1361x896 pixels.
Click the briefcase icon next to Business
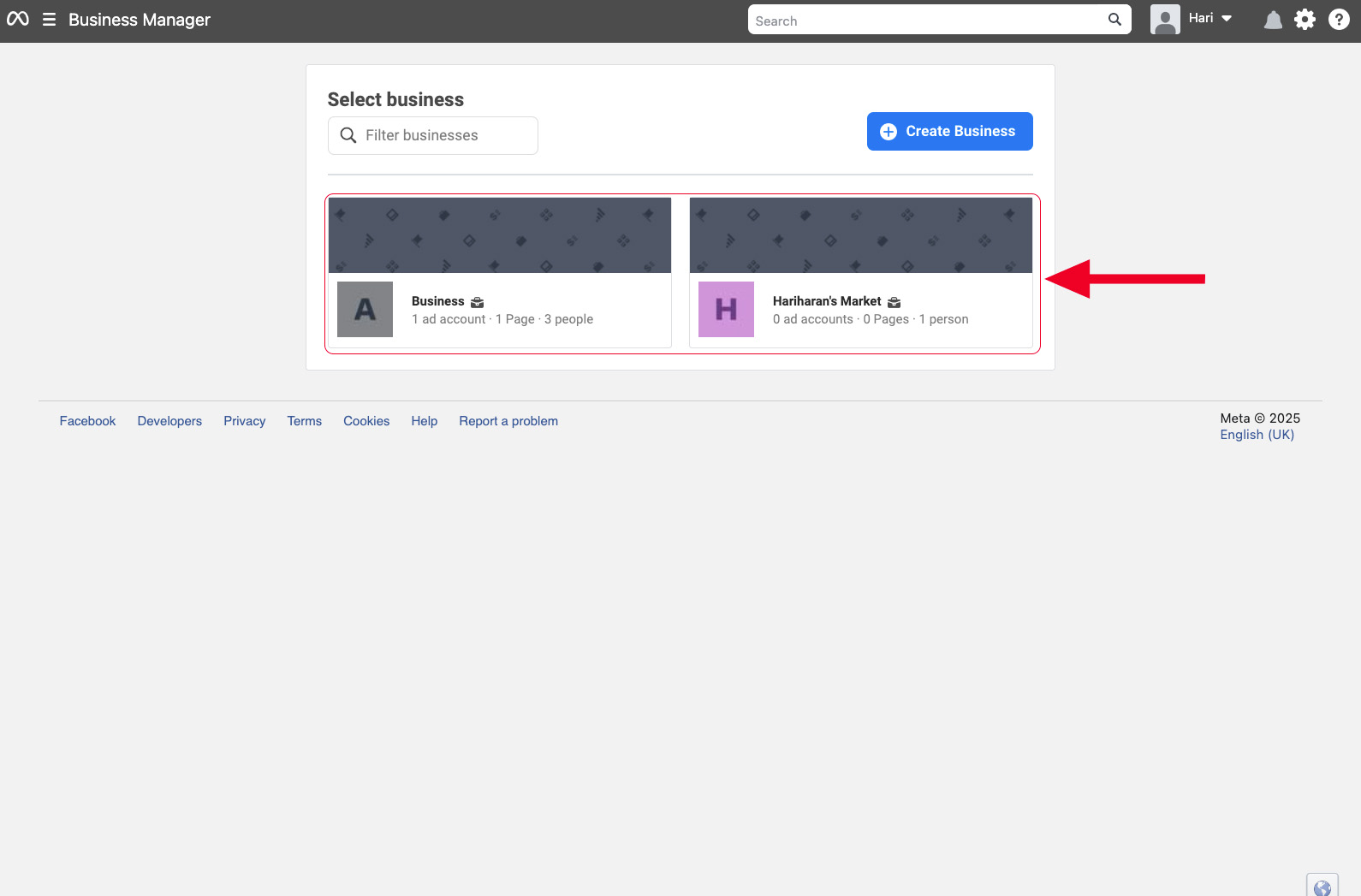click(478, 302)
